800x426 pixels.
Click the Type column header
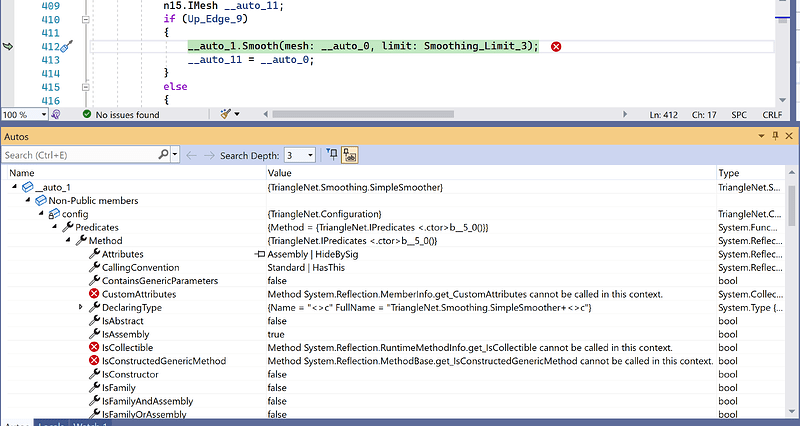(729, 173)
